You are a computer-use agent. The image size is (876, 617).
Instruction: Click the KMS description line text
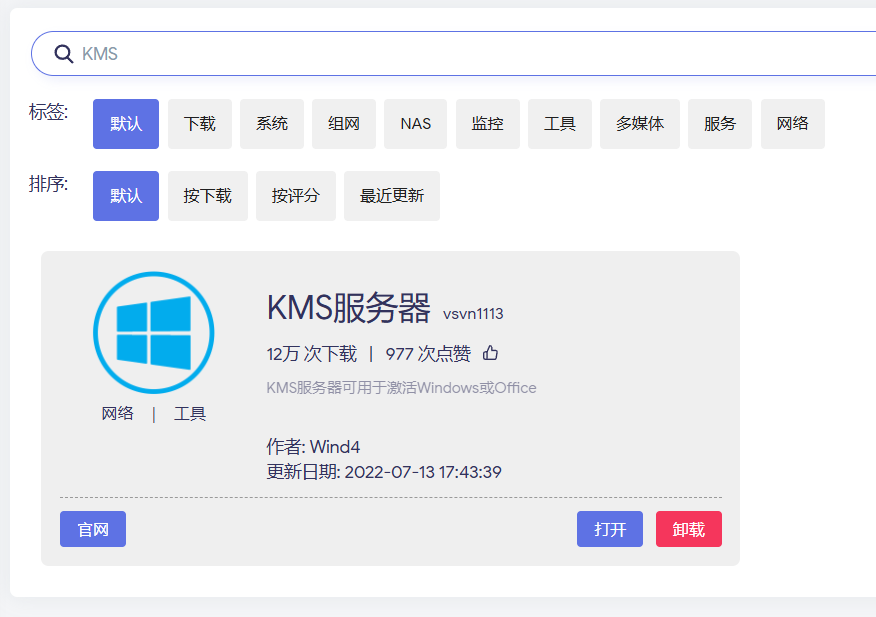click(x=401, y=388)
